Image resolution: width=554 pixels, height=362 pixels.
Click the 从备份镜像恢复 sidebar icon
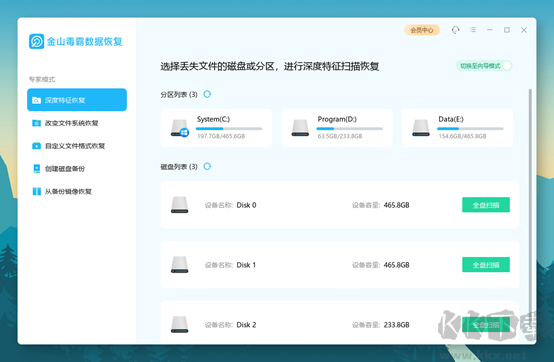(36, 191)
